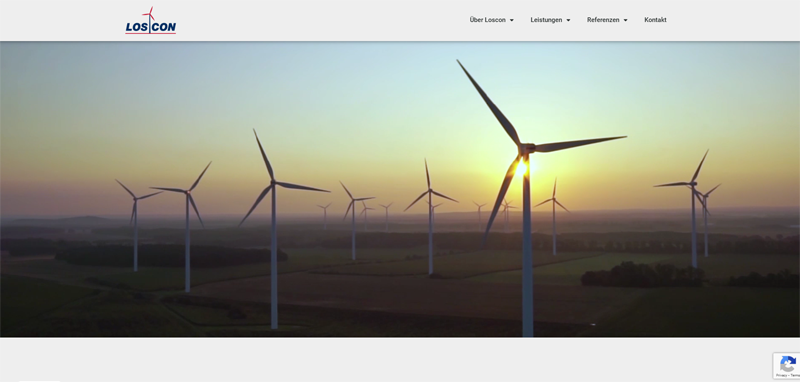Open the reCAPTCHA Terms link
Image resolution: width=800 pixels, height=382 pixels.
pyautogui.click(x=795, y=375)
